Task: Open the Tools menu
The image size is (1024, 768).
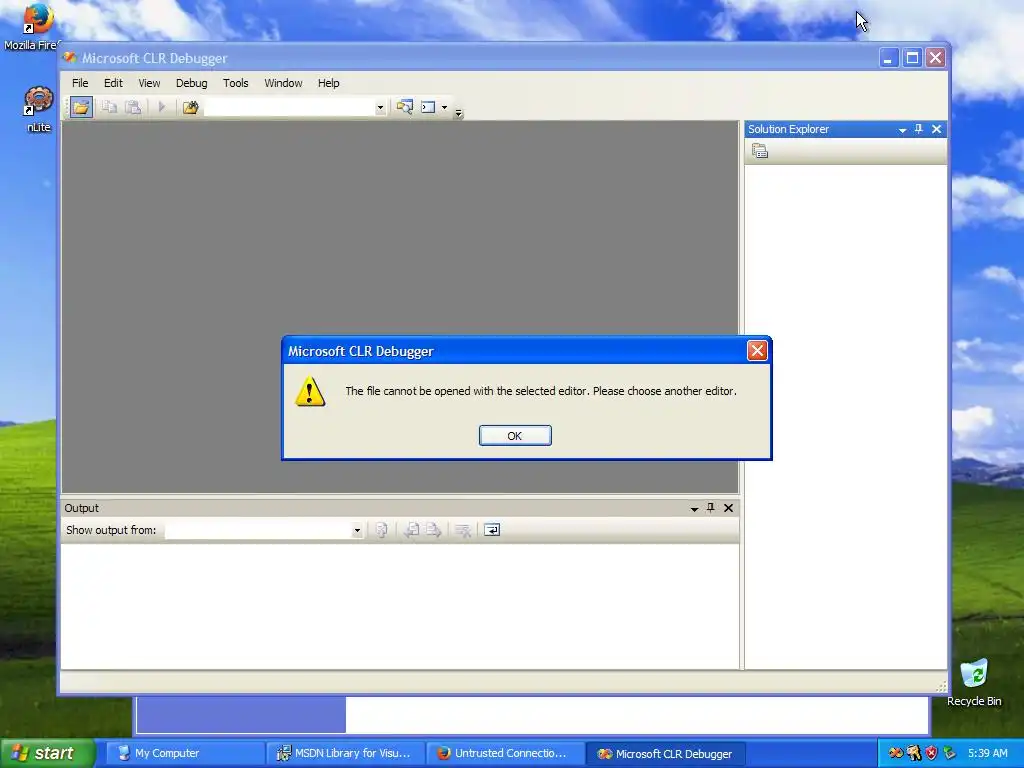Action: (235, 83)
